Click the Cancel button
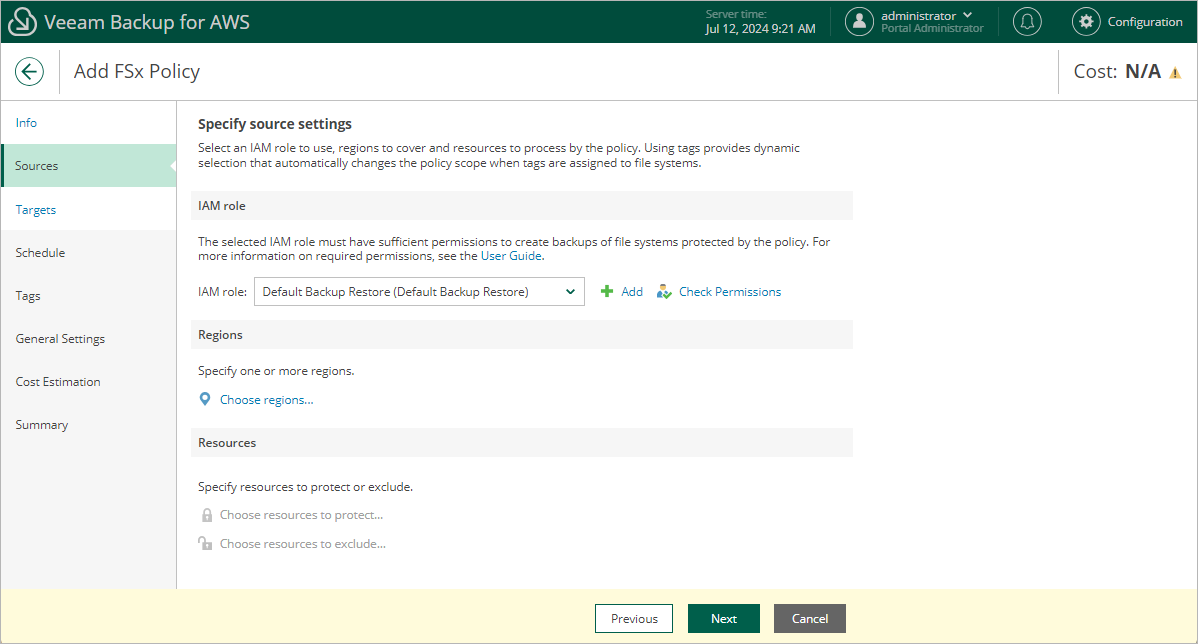 [x=809, y=619]
